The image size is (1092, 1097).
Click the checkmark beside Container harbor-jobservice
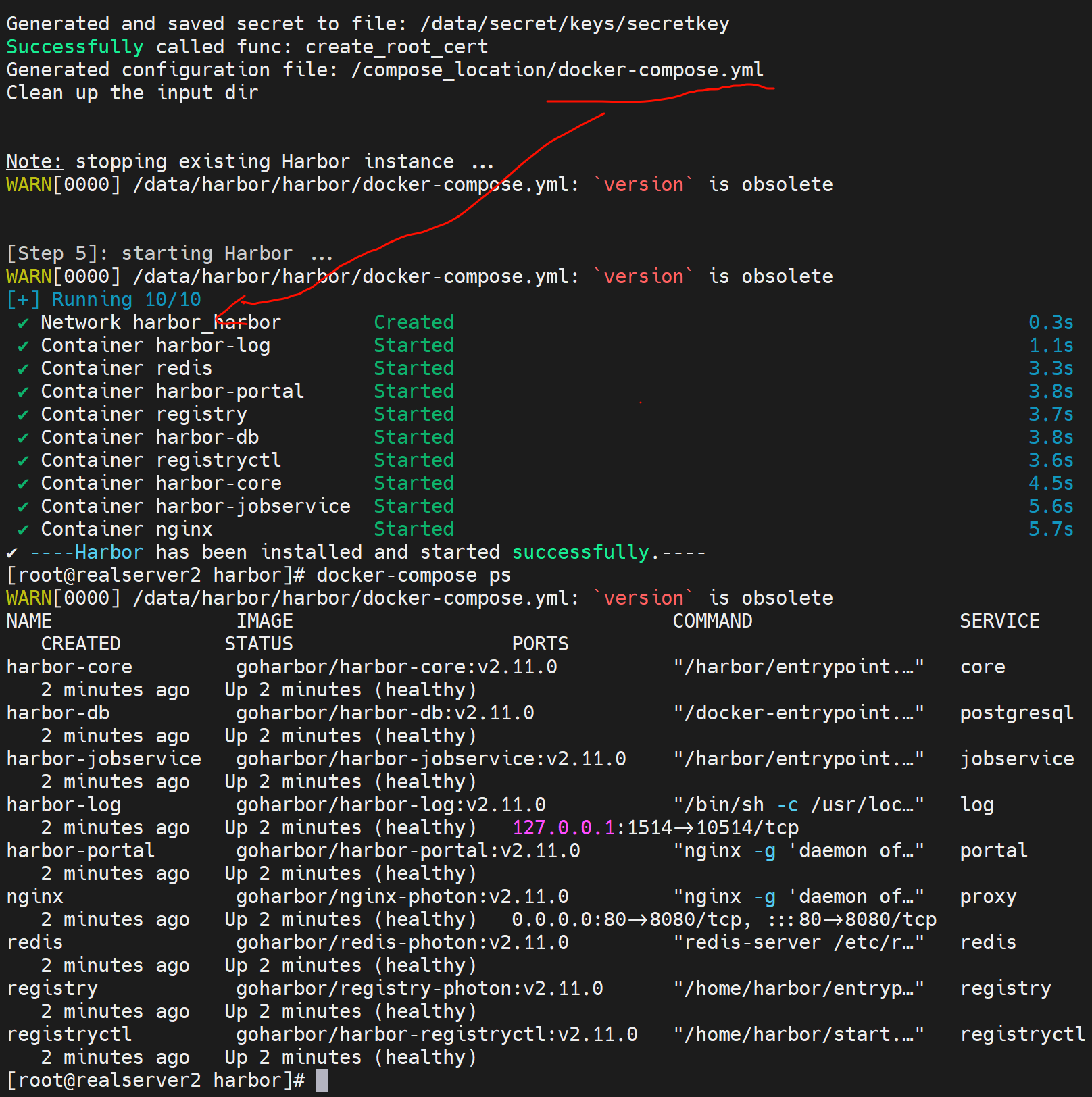pyautogui.click(x=23, y=507)
